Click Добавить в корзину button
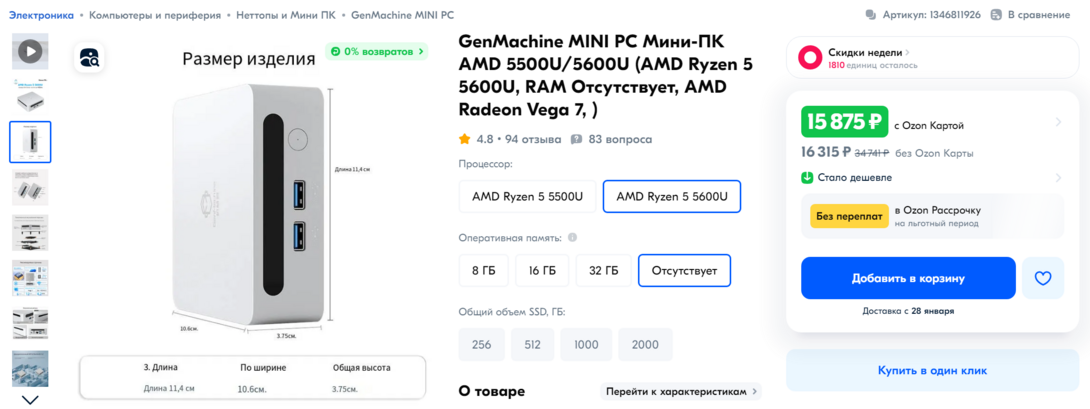 (x=908, y=278)
